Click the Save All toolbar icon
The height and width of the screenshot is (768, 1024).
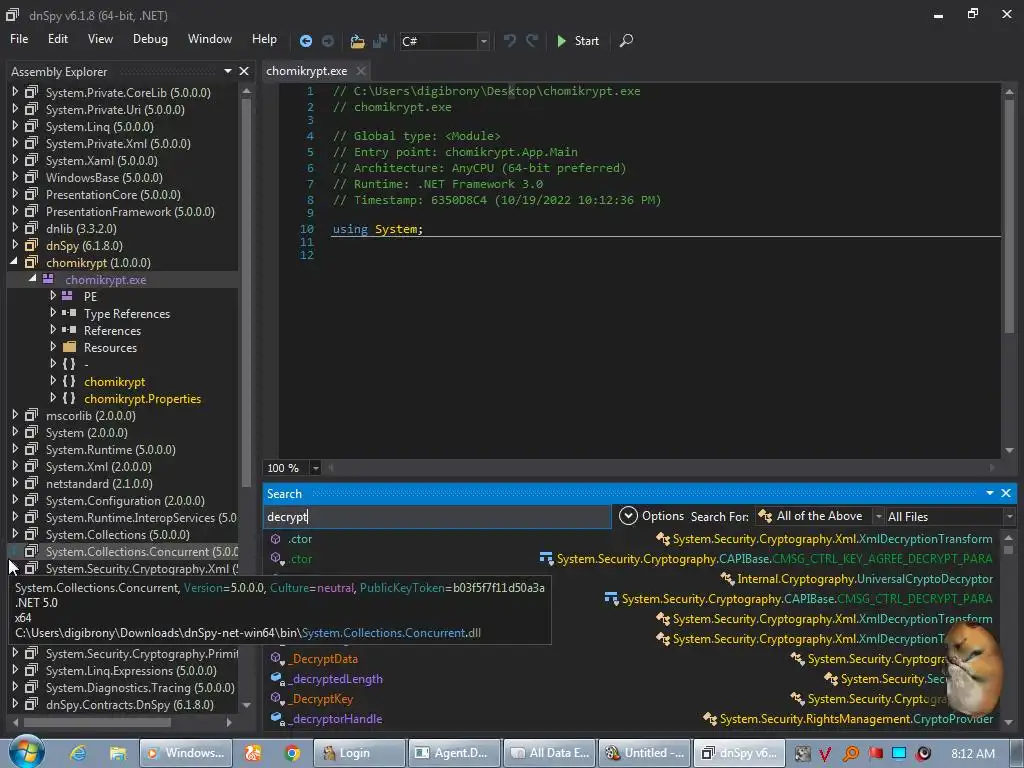[x=380, y=41]
